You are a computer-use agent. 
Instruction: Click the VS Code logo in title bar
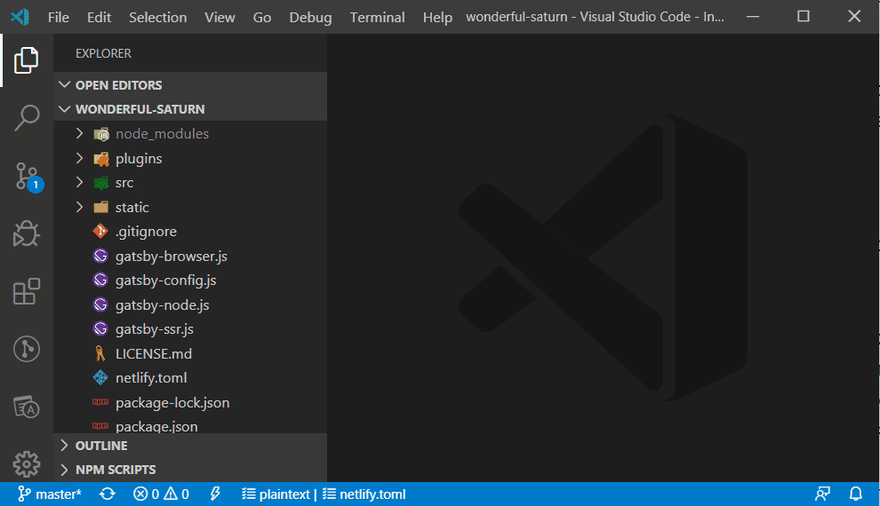click(x=20, y=17)
